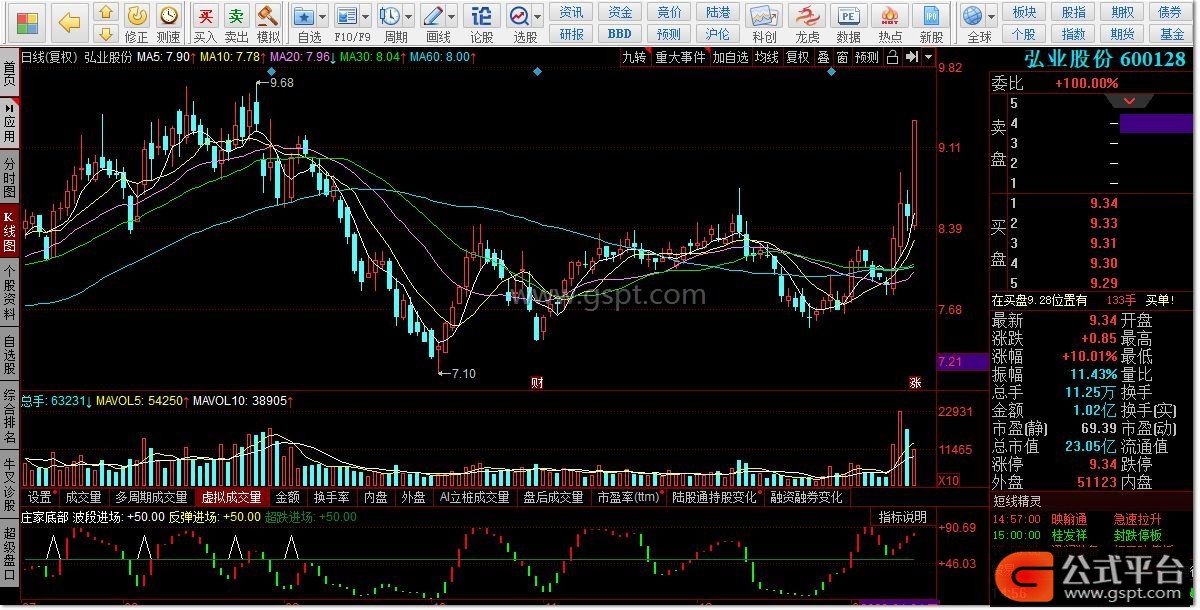Click the 加自选 add-to-watchlist button

click(730, 57)
